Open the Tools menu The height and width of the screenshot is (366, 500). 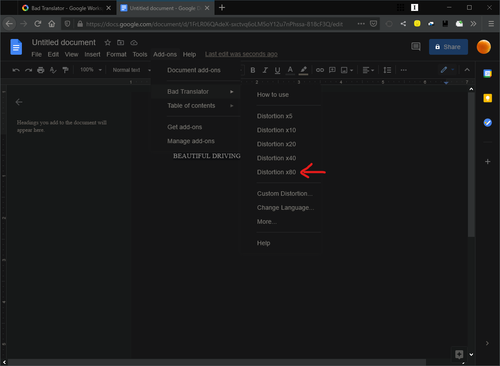coord(140,54)
